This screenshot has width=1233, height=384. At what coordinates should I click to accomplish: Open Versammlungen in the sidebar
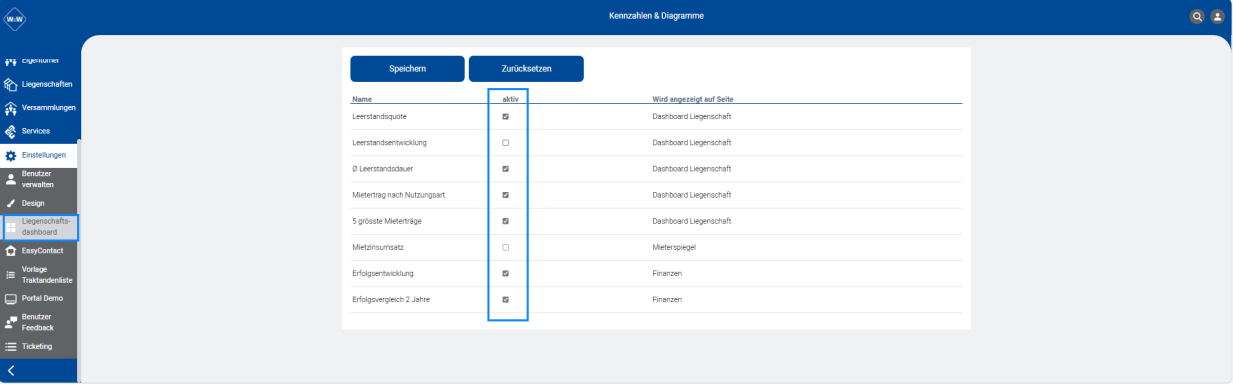tap(48, 107)
